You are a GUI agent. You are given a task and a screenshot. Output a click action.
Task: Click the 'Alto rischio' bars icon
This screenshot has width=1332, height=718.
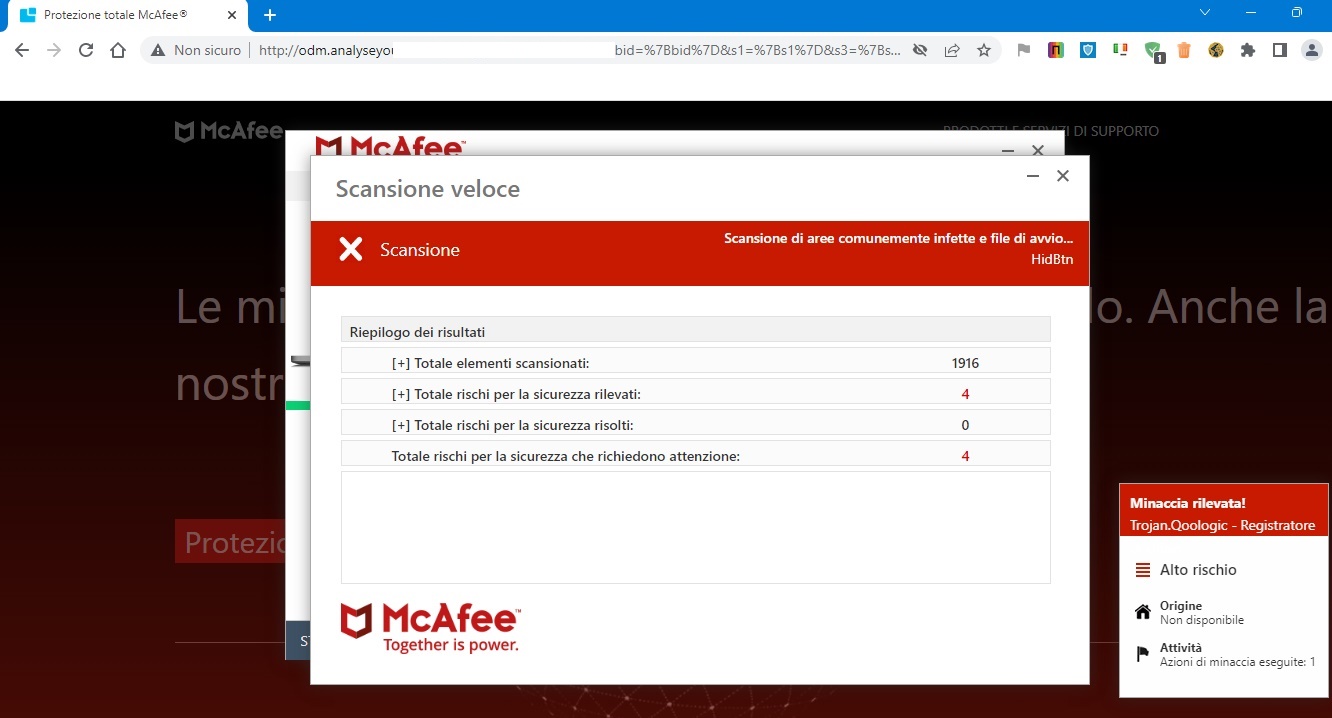1143,570
